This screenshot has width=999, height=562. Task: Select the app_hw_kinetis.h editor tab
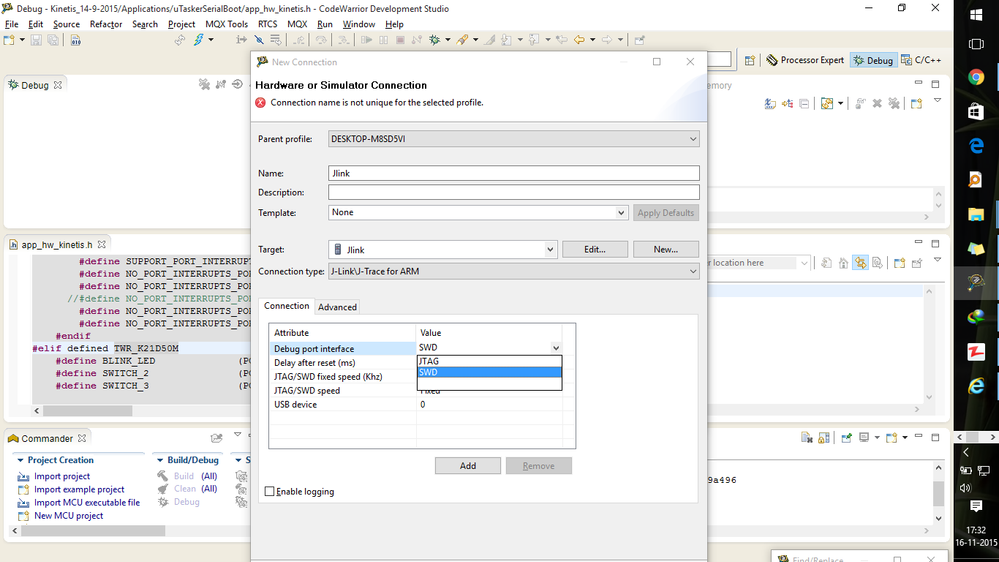(57, 245)
